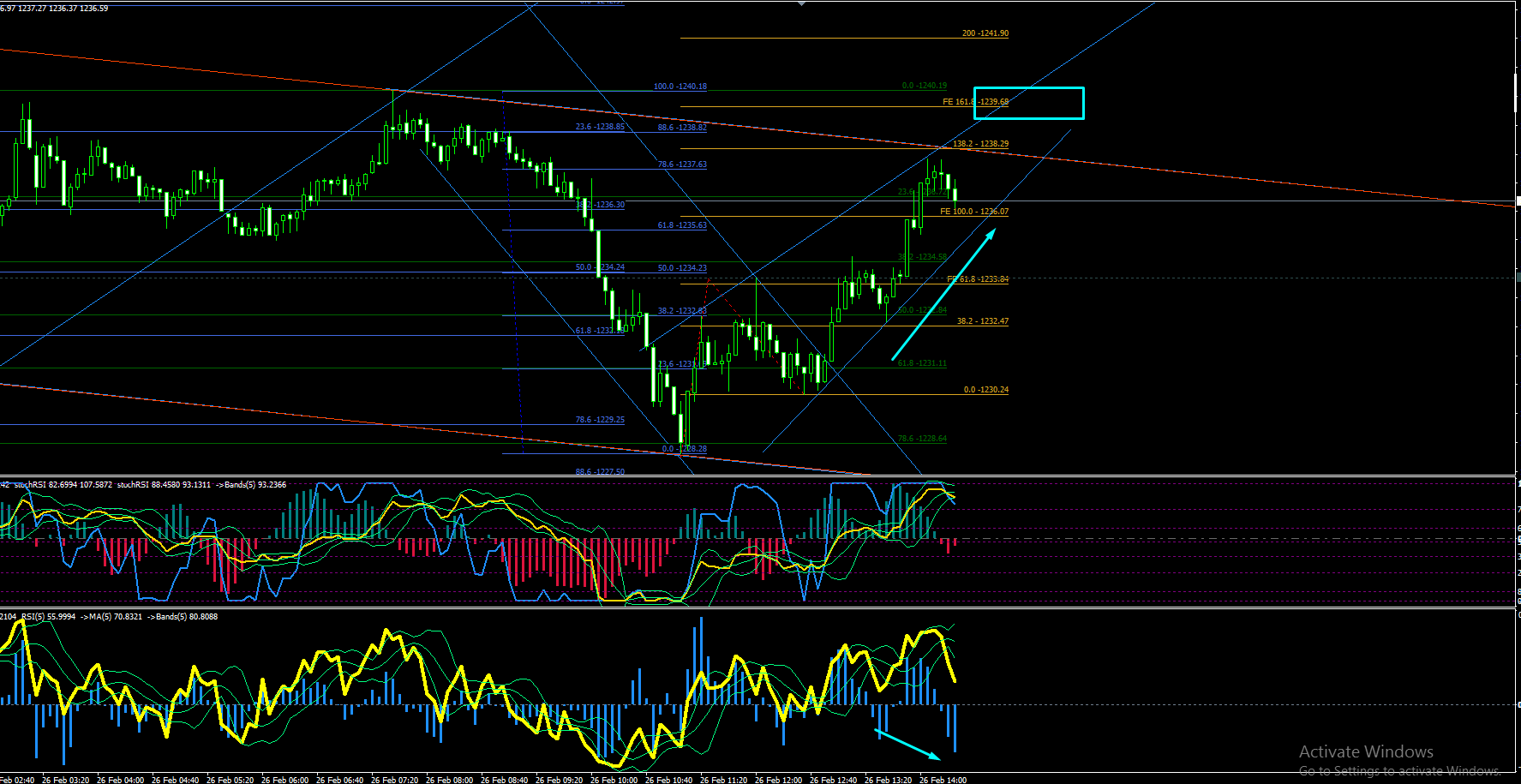This screenshot has width=1521, height=784.
Task: Click the "26 Feb 10:00" time axis label
Action: (614, 780)
